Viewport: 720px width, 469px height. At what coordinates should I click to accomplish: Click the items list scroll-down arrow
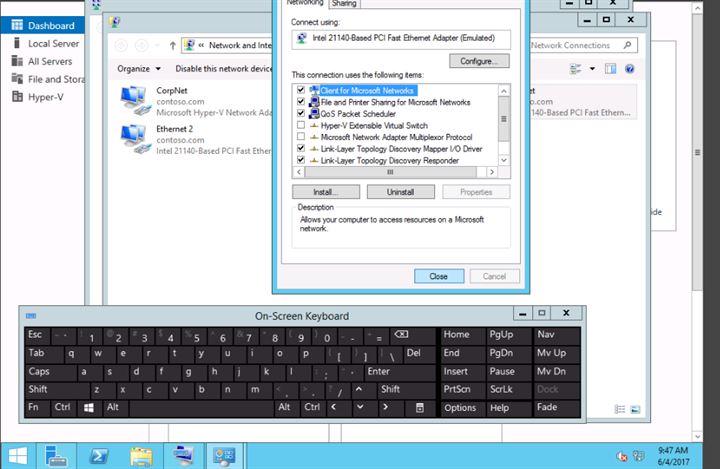pos(504,160)
